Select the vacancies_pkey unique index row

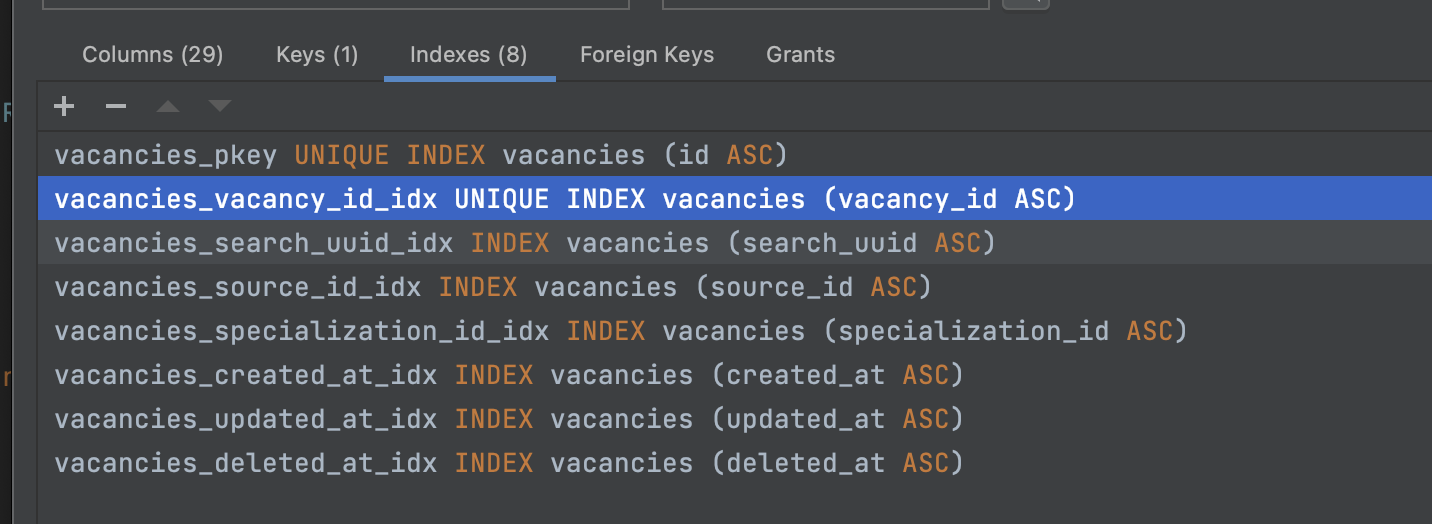pos(421,155)
